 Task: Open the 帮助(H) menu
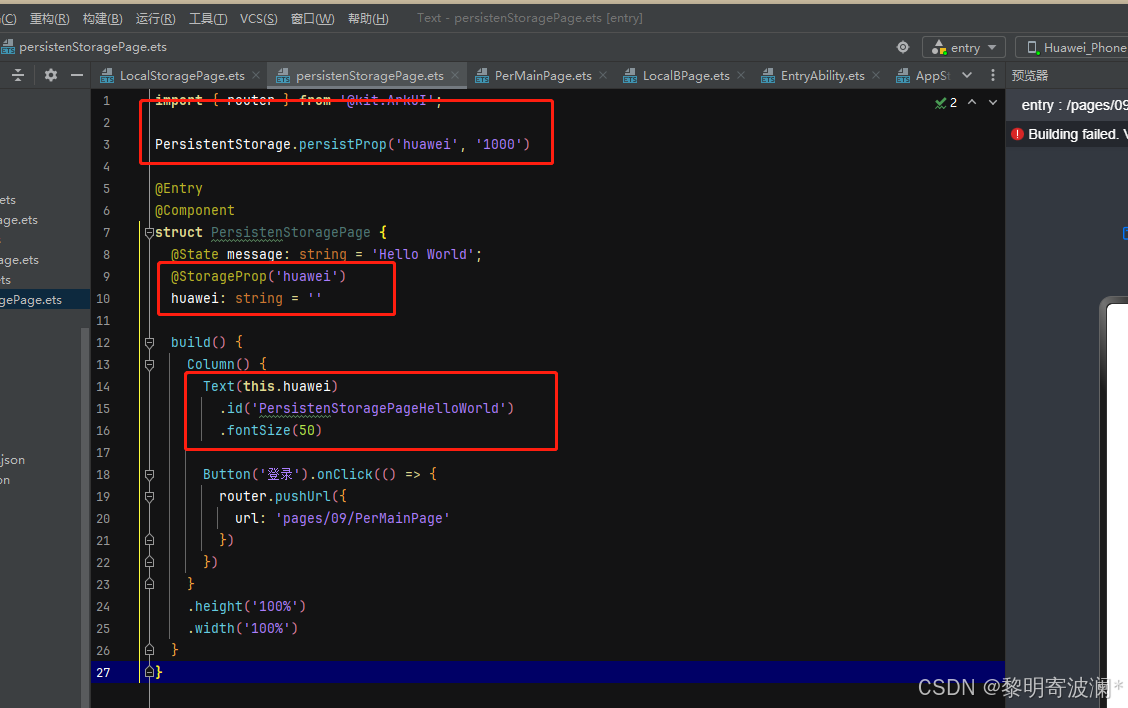[368, 18]
